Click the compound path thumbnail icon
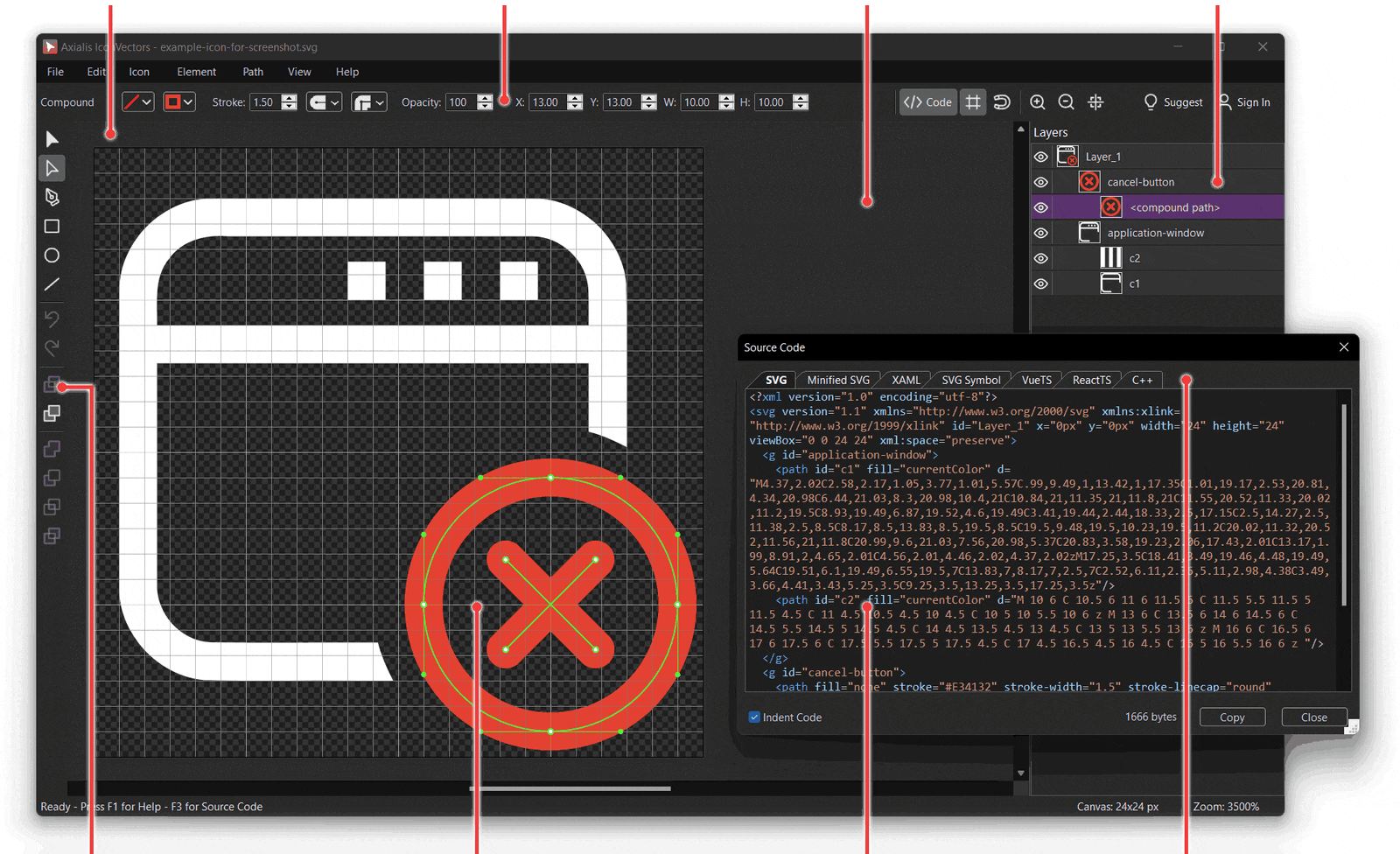This screenshot has height=854, width=1400. point(1110,207)
